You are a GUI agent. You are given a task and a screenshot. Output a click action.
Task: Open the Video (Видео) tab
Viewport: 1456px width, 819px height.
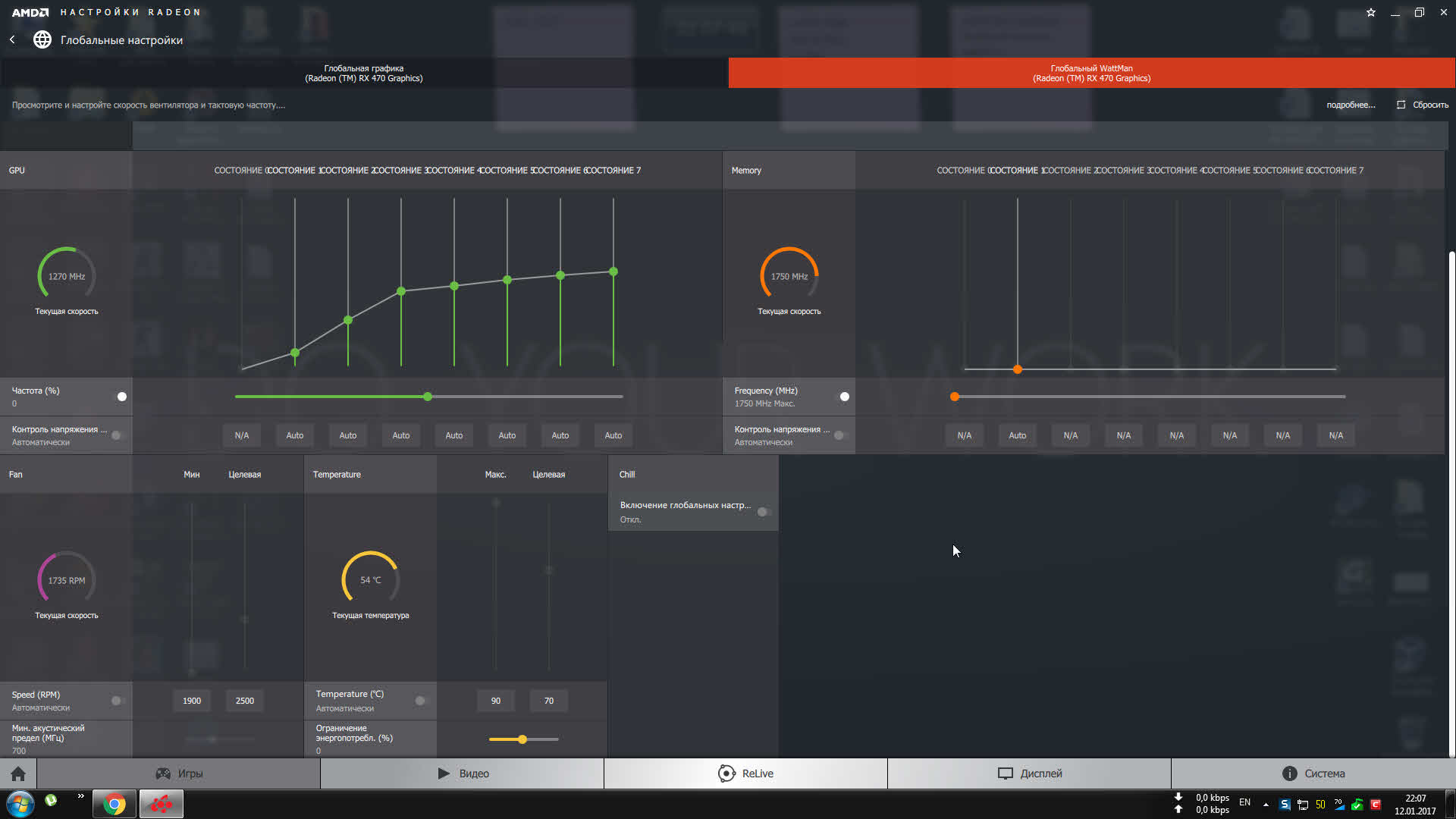[x=463, y=773]
